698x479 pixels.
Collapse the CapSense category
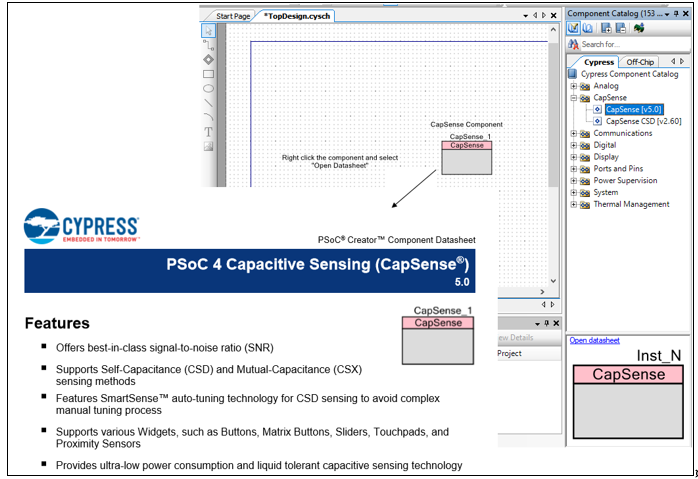click(574, 97)
